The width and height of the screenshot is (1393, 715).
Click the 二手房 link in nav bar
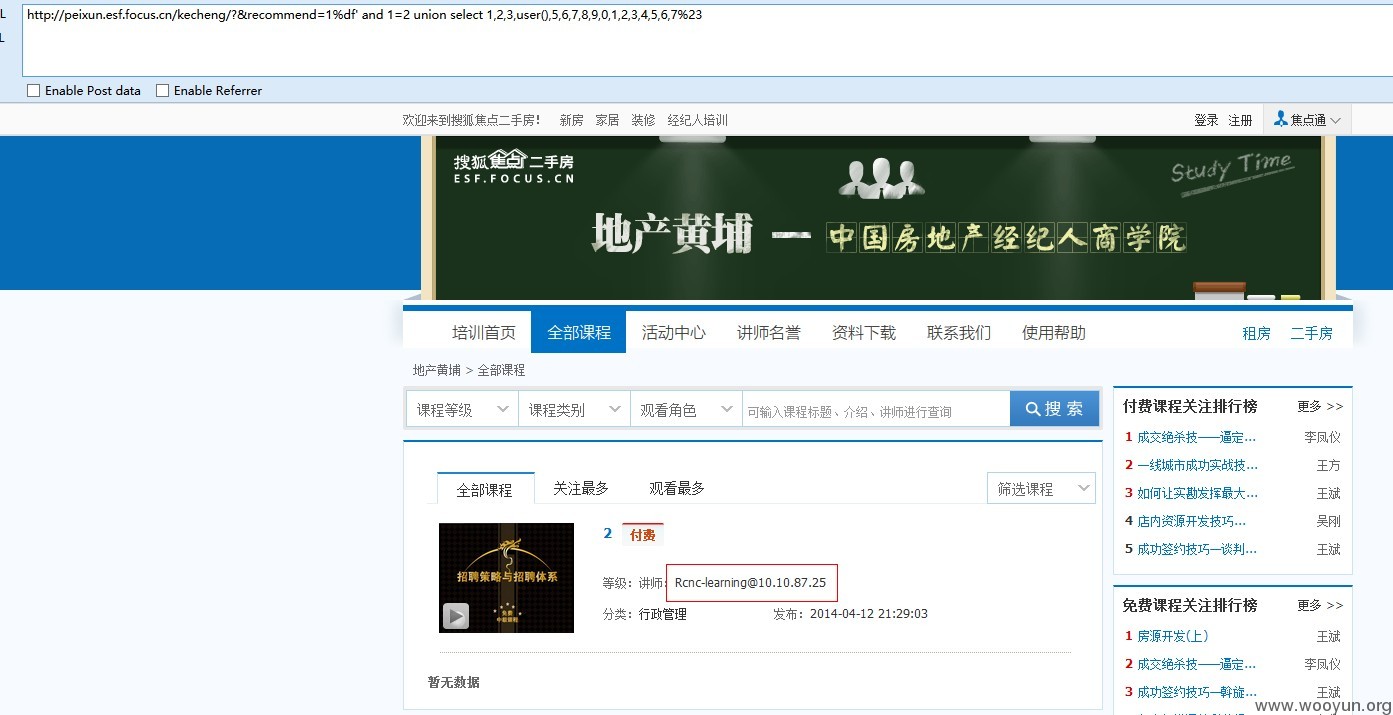pyautogui.click(x=1312, y=334)
